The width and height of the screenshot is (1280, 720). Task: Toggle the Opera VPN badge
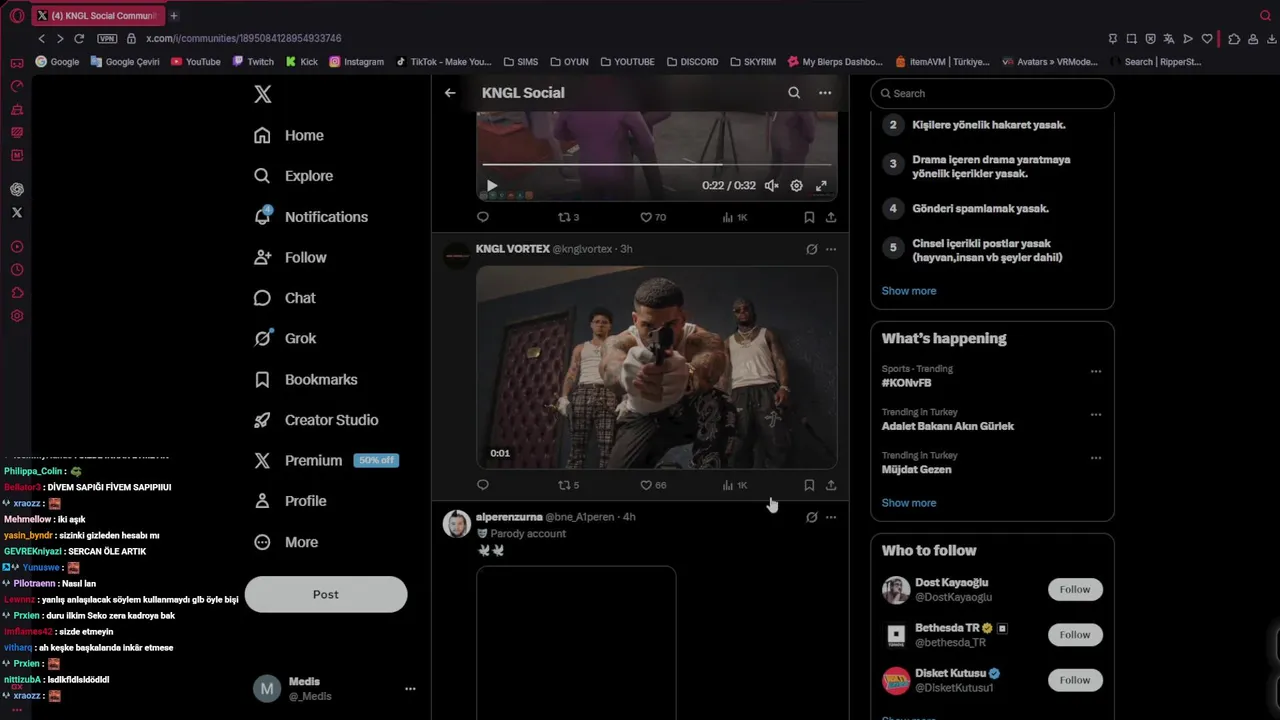coord(107,38)
